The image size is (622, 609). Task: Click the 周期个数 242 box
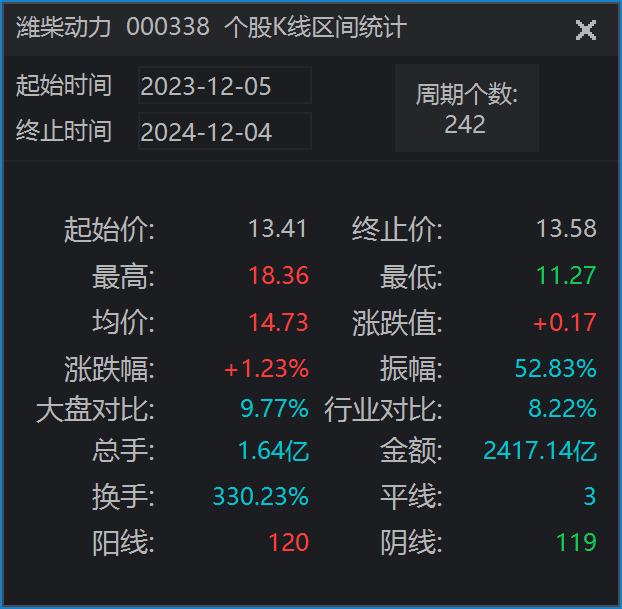[466, 108]
